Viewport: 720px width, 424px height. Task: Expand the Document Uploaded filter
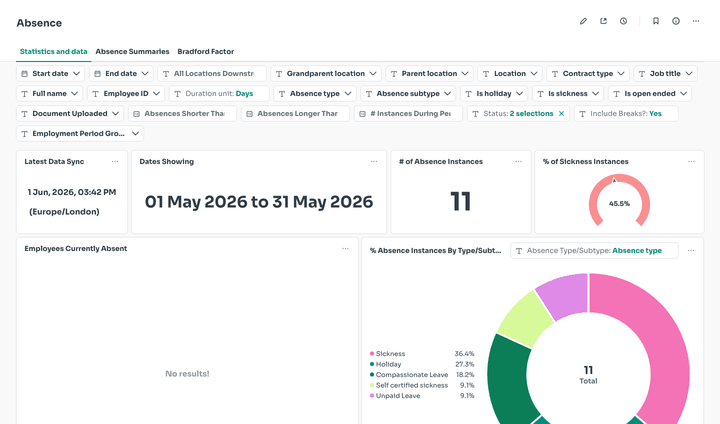[x=70, y=113]
